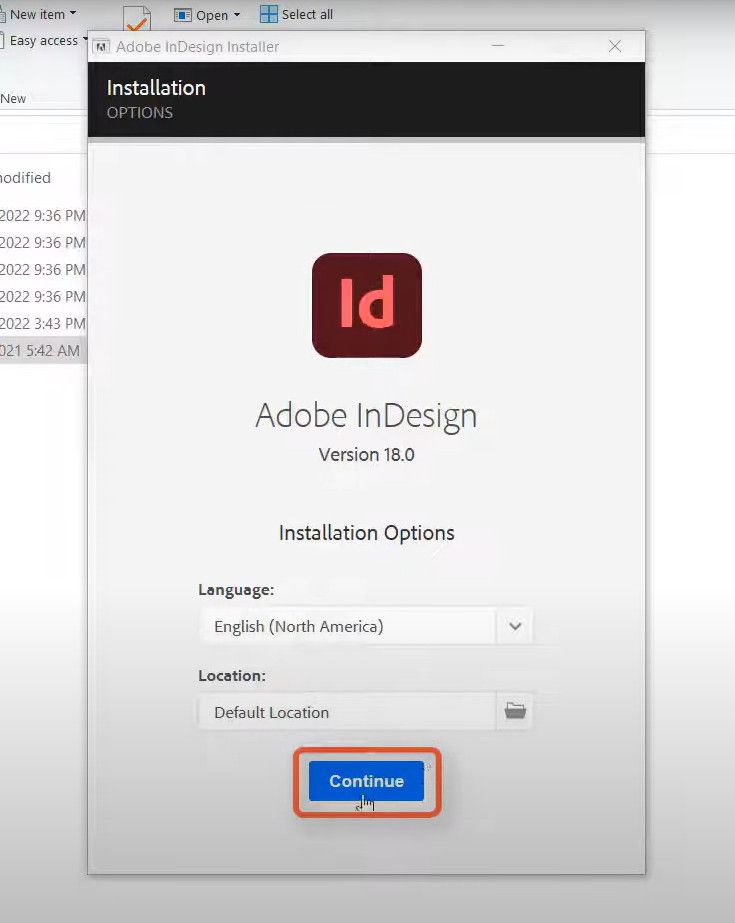Browse with the Location folder icon
Image resolution: width=735 pixels, height=923 pixels.
tap(515, 711)
